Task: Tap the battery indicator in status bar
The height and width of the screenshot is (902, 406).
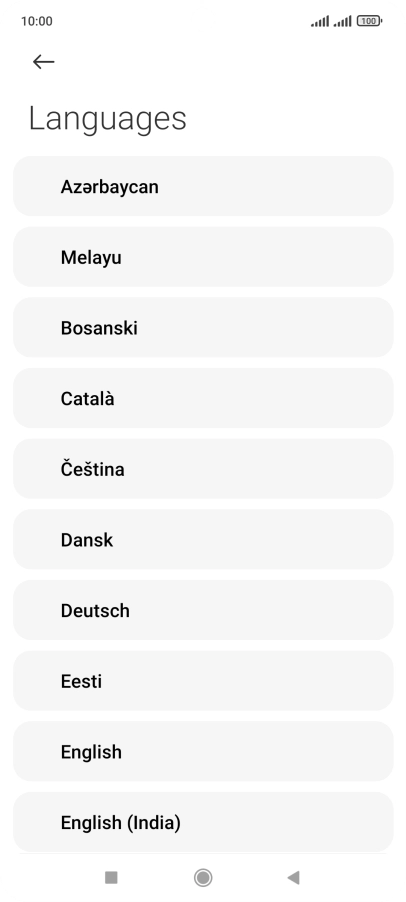Action: pos(369,21)
